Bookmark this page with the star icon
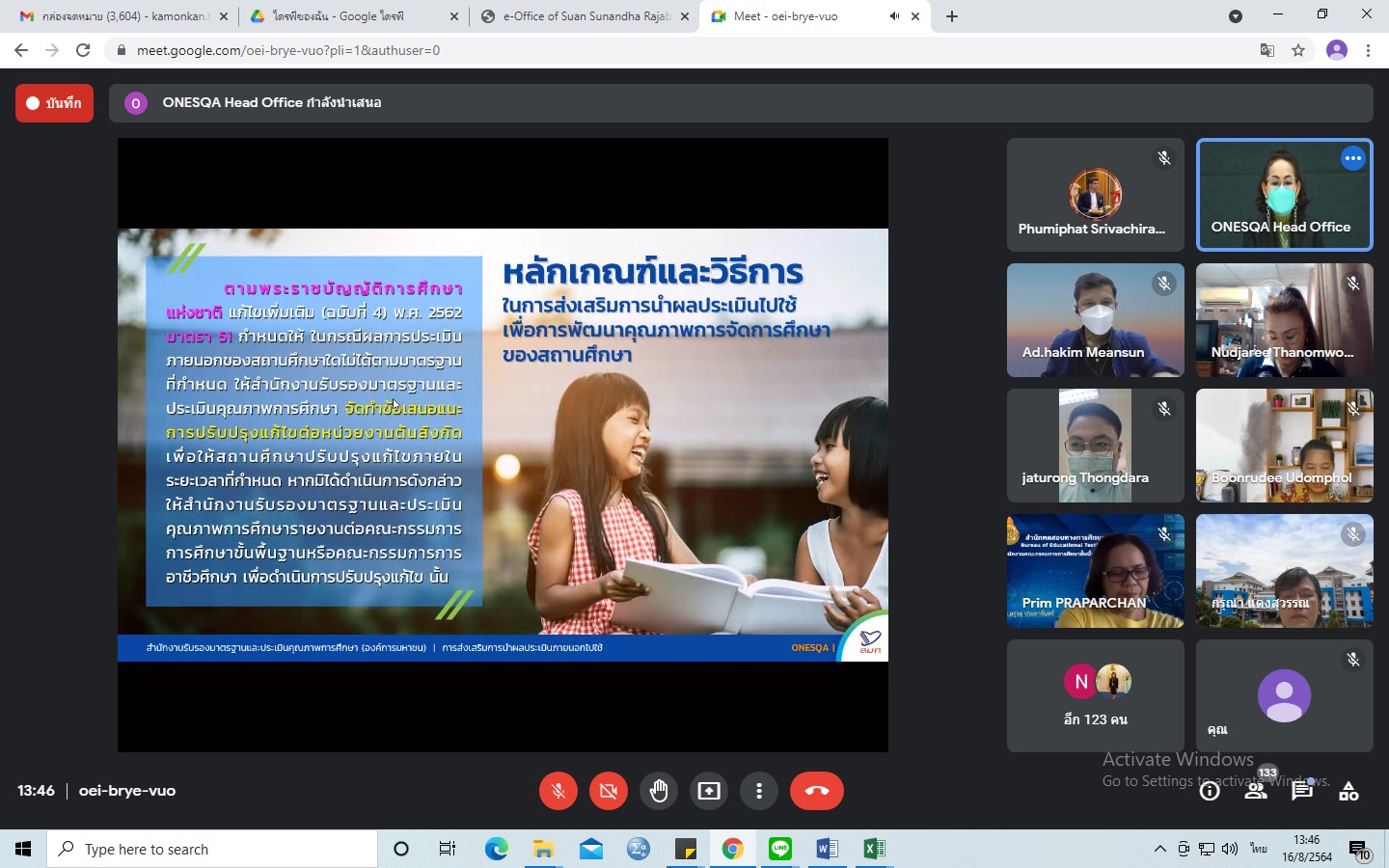The height and width of the screenshot is (868, 1389). click(1298, 50)
